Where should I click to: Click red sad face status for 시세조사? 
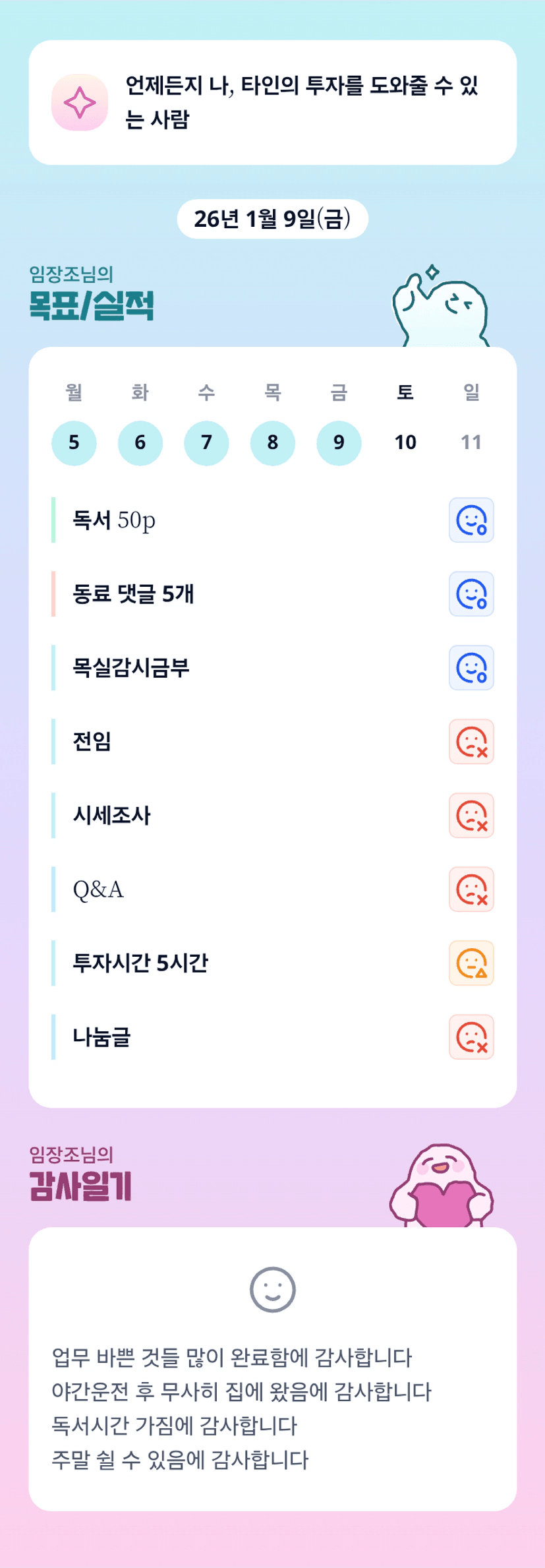[x=471, y=816]
